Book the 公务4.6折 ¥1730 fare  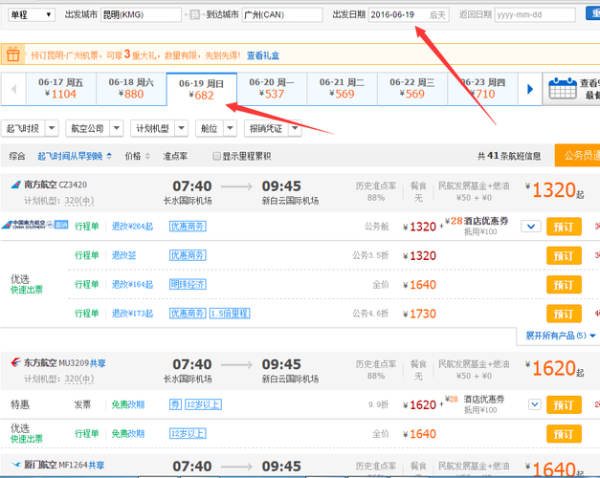[x=564, y=314]
